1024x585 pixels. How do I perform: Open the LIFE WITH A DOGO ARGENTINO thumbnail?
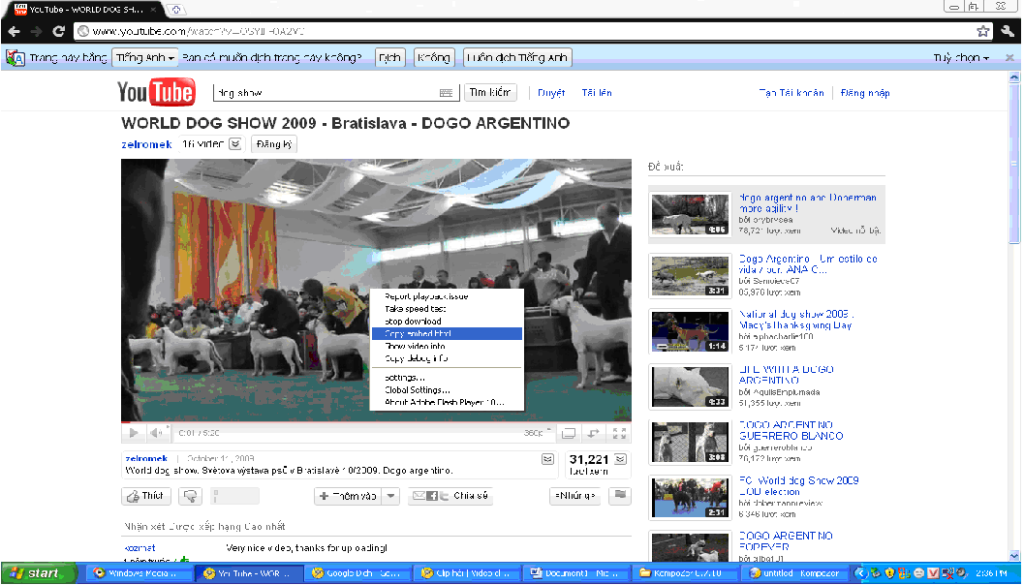(x=690, y=387)
